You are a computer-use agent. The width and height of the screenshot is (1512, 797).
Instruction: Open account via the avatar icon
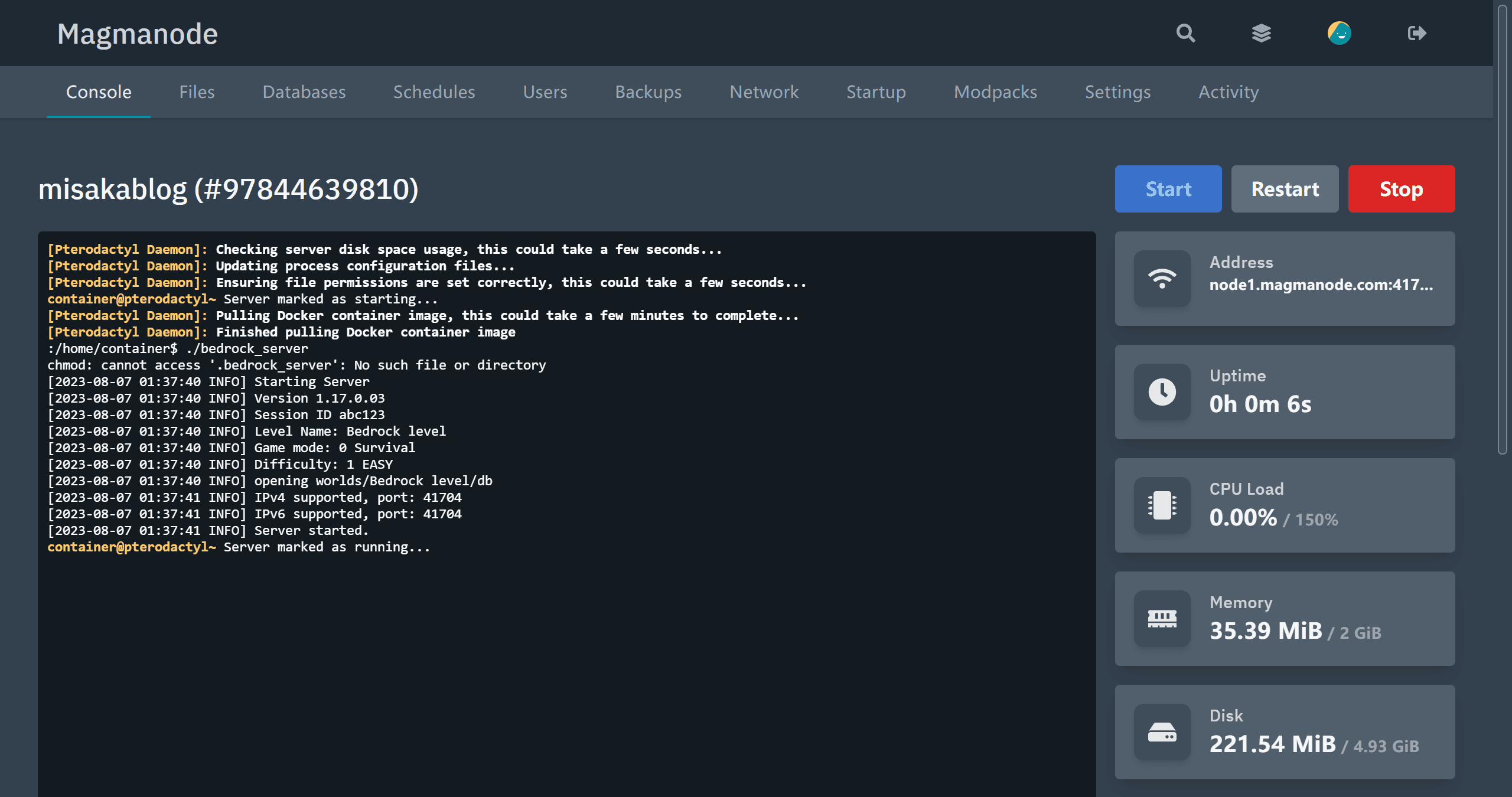point(1339,33)
